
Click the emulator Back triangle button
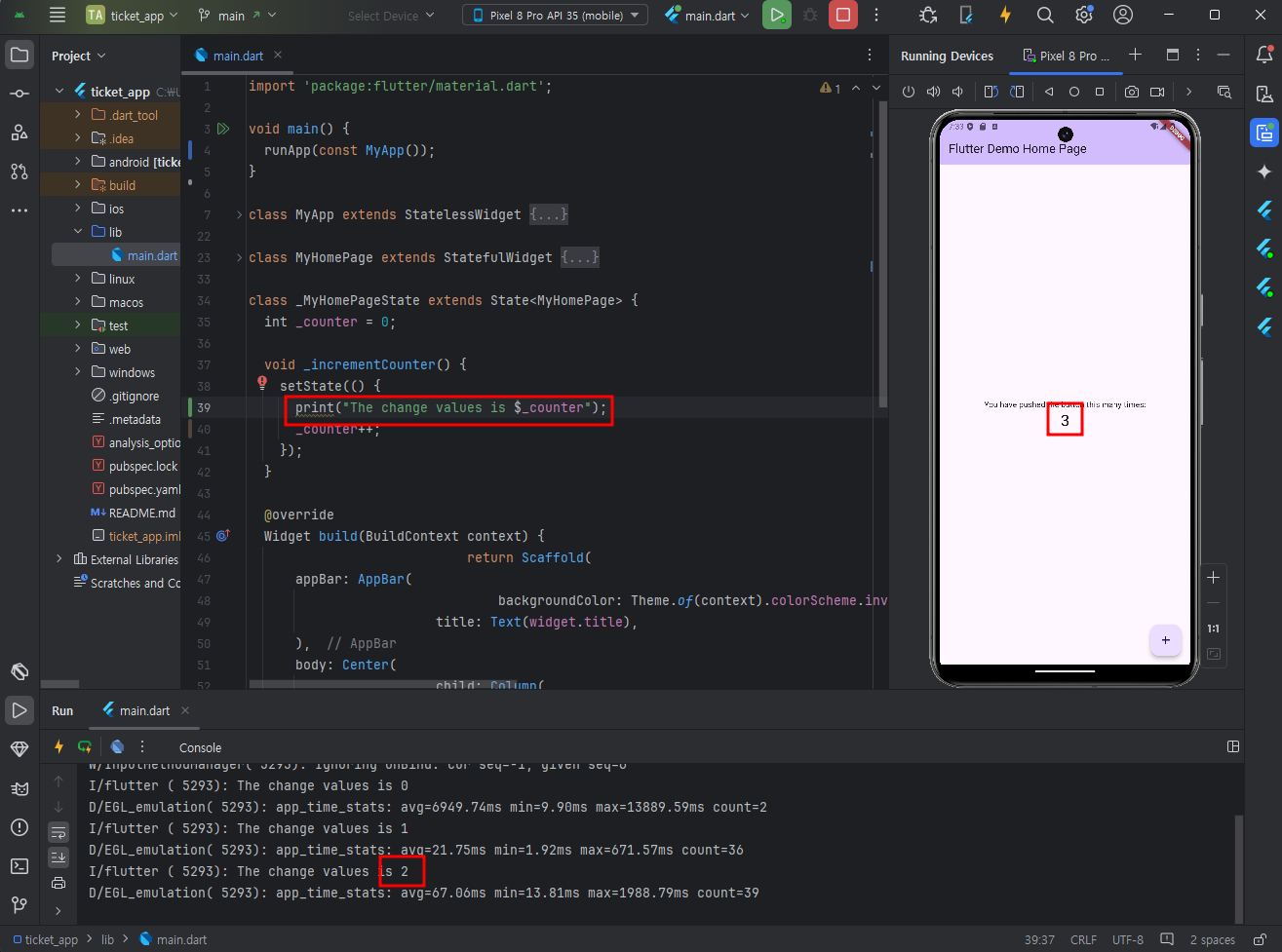pos(1049,92)
